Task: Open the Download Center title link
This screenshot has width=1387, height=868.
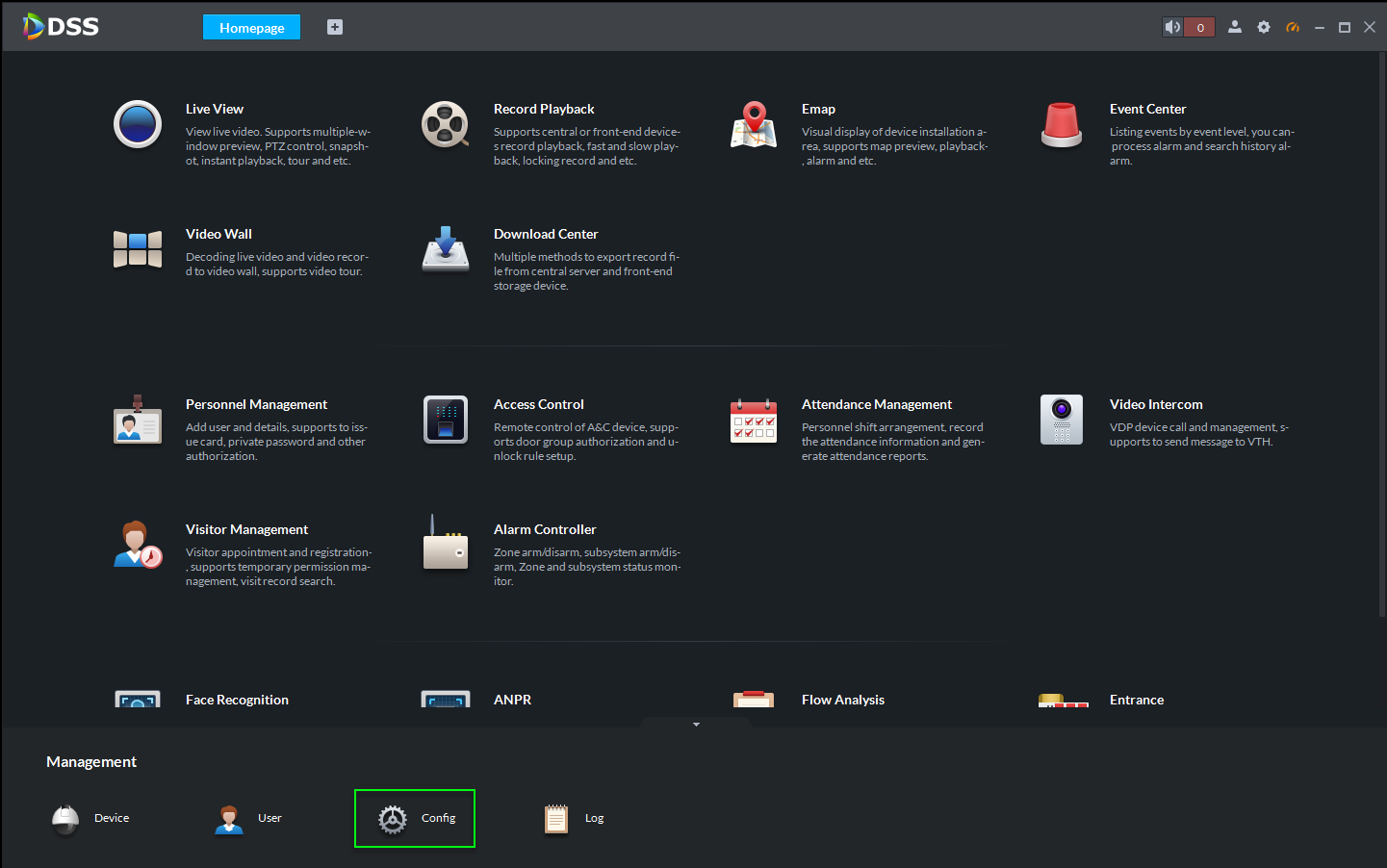Action: (x=546, y=234)
